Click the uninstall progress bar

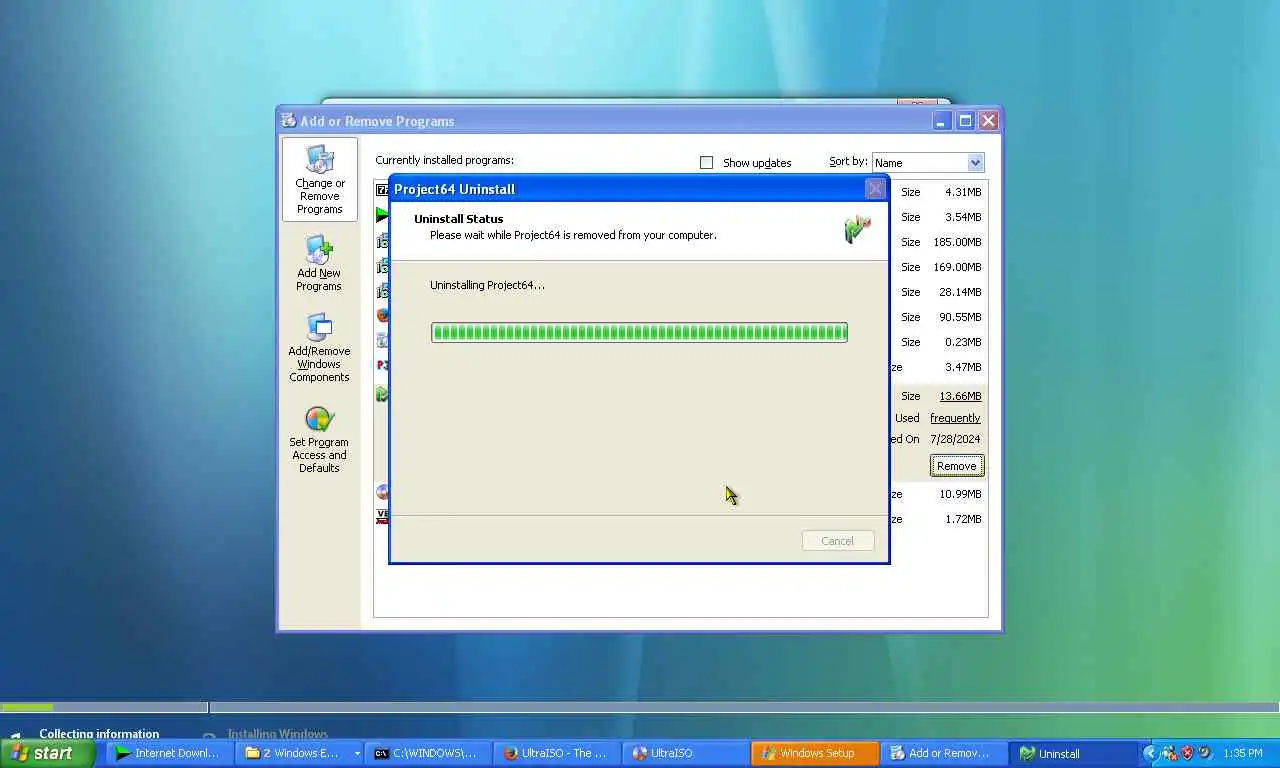(639, 332)
